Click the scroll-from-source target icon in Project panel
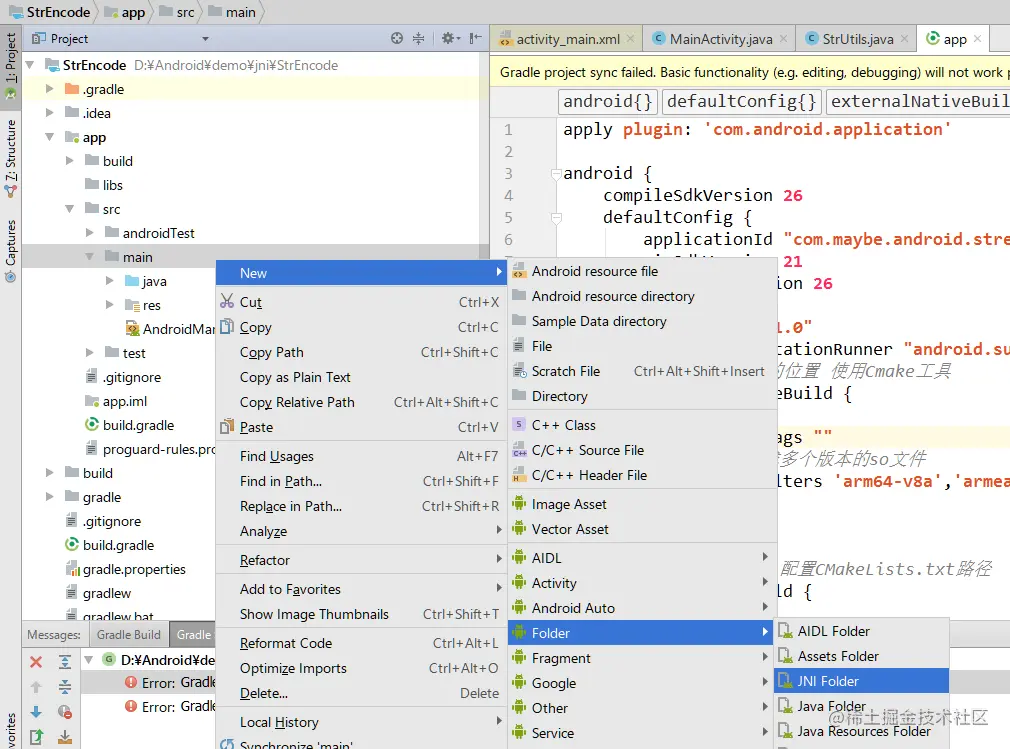The image size is (1010, 749). point(397,39)
